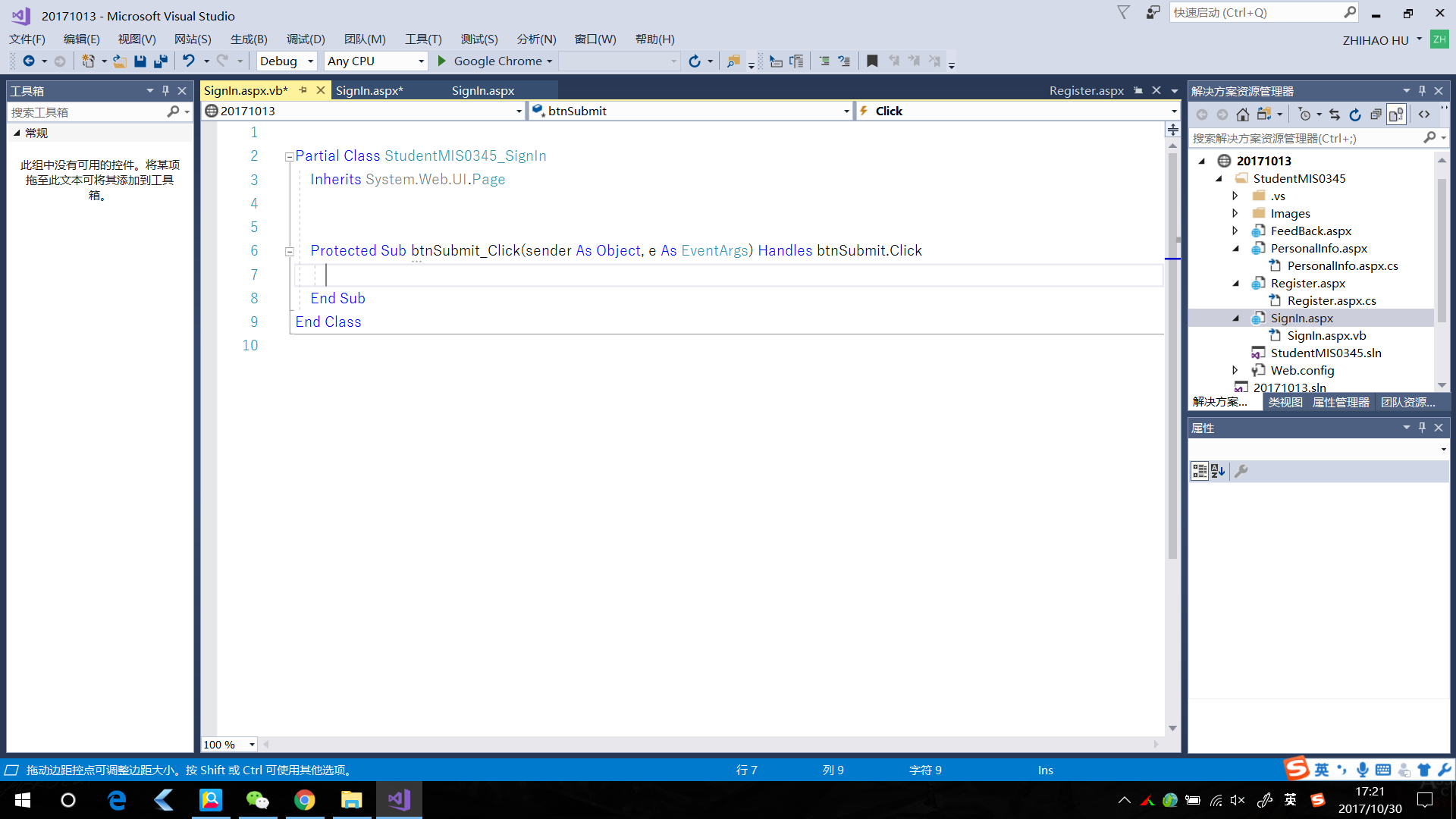
Task: Click the feedback icon near Quick Launch
Action: pyautogui.click(x=1153, y=13)
